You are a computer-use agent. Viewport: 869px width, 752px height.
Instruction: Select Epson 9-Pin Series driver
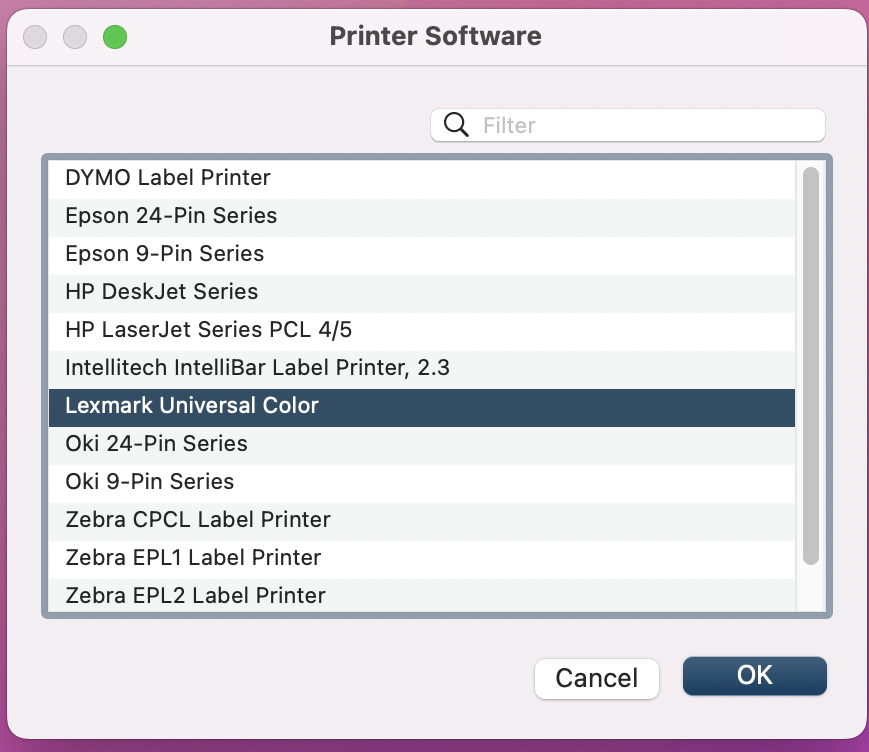421,254
